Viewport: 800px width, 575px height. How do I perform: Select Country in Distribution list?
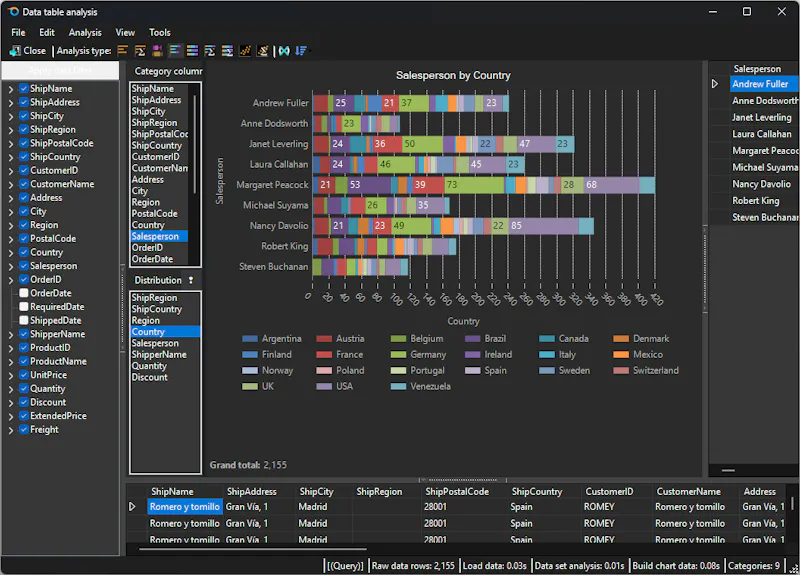pos(165,332)
